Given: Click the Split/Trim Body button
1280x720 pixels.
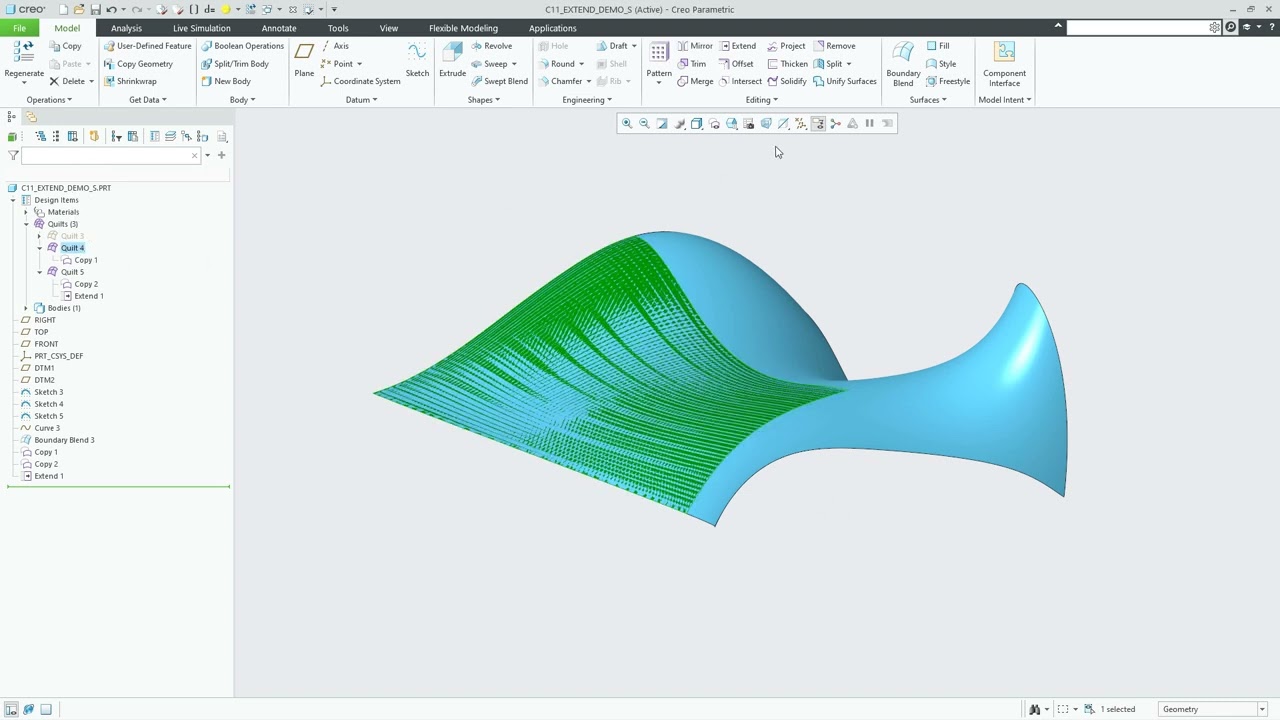Looking at the screenshot, I should click(x=235, y=64).
